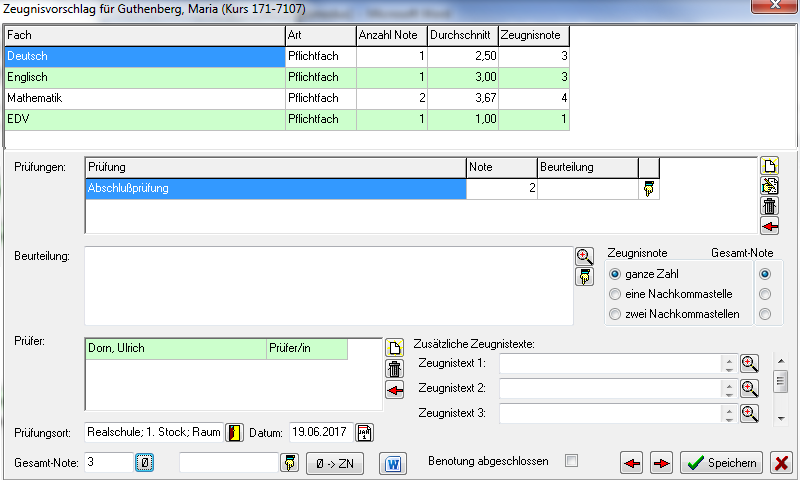The height and width of the screenshot is (480, 800).
Task: Click Durchschnitt value 2,50 for Deutsch
Action: click(x=463, y=57)
